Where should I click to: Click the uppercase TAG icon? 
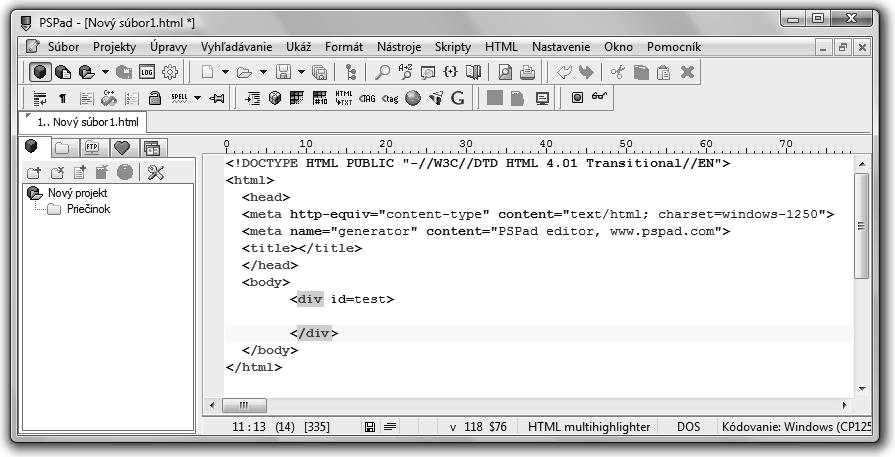367,99
